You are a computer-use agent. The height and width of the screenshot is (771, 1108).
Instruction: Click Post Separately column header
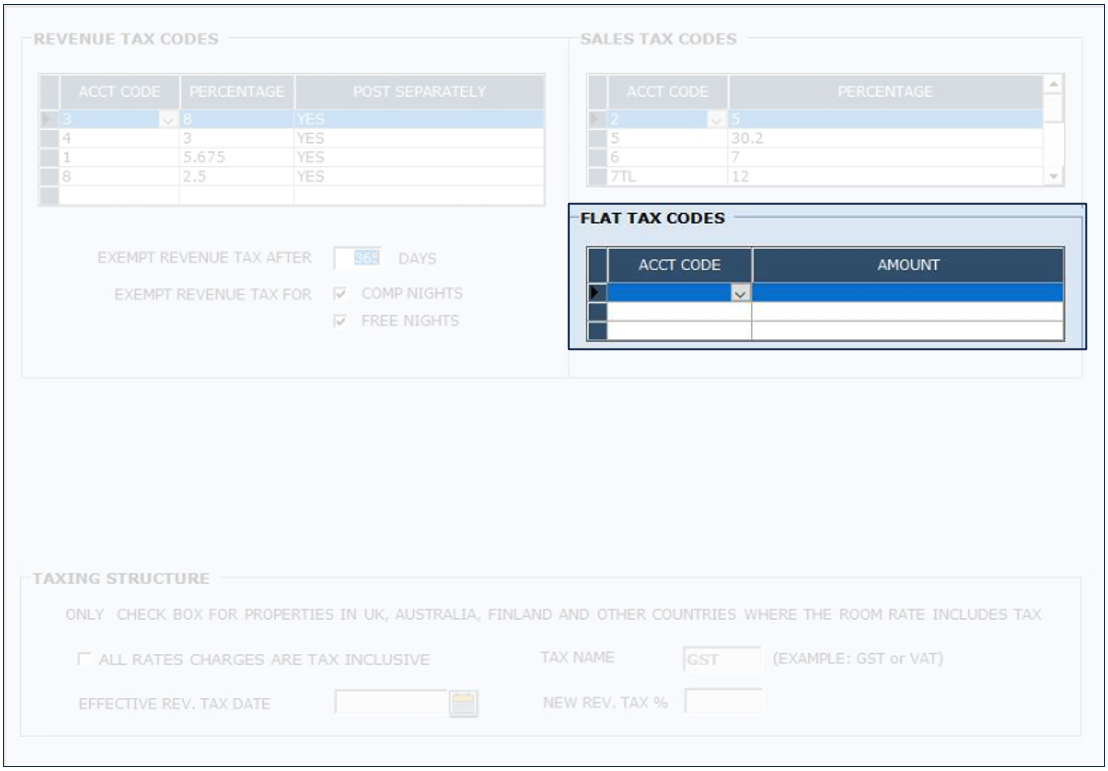click(x=419, y=92)
